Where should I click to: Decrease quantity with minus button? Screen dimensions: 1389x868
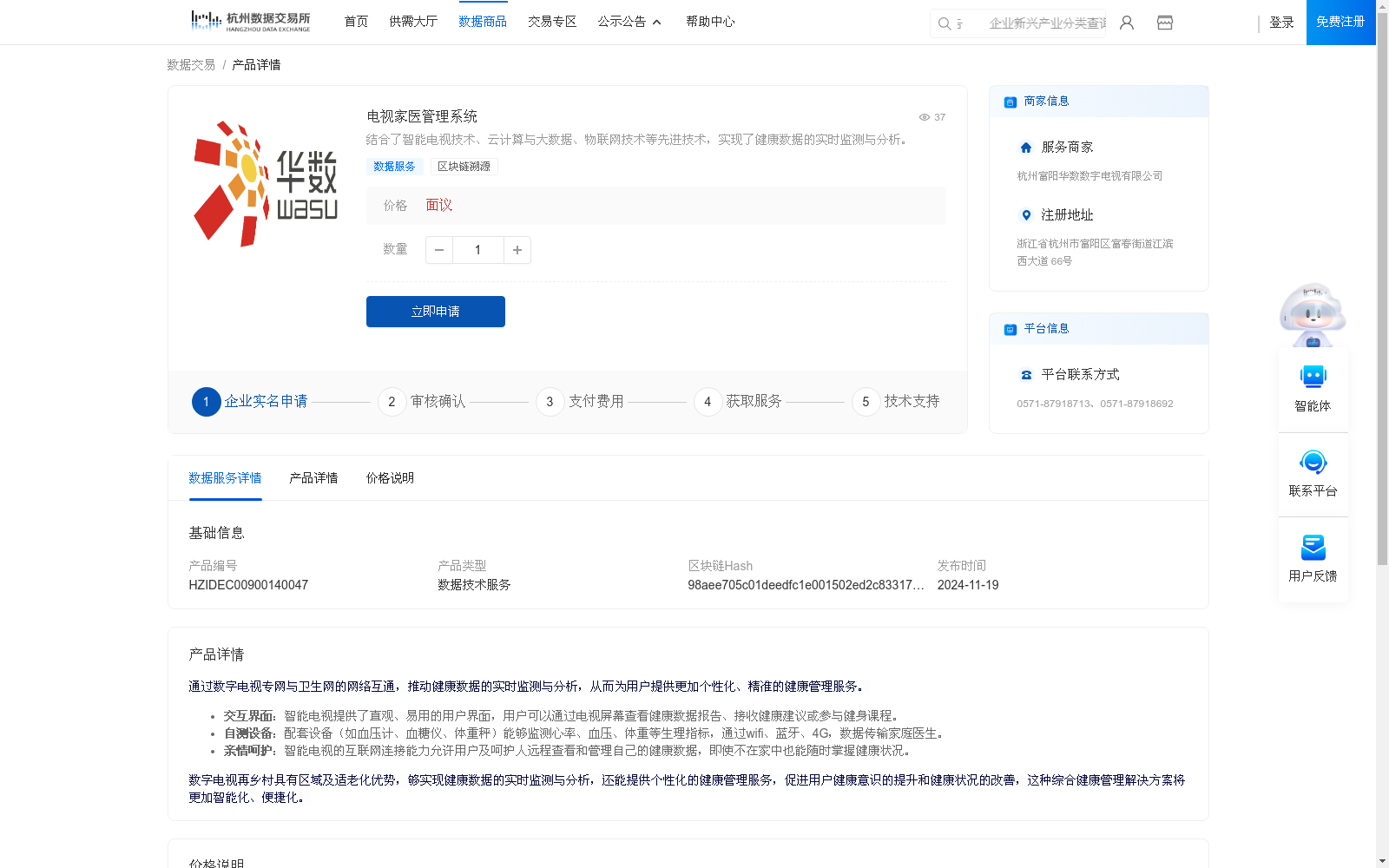pyautogui.click(x=439, y=250)
